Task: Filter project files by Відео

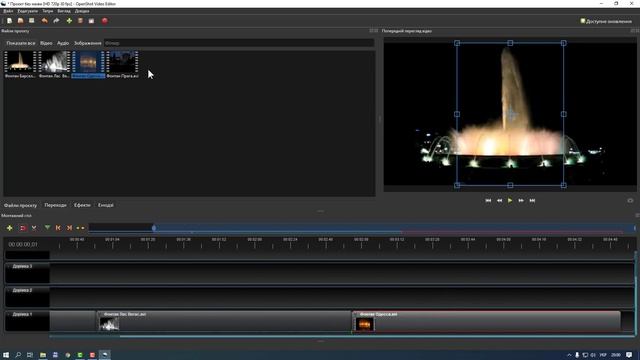Action: (46, 43)
